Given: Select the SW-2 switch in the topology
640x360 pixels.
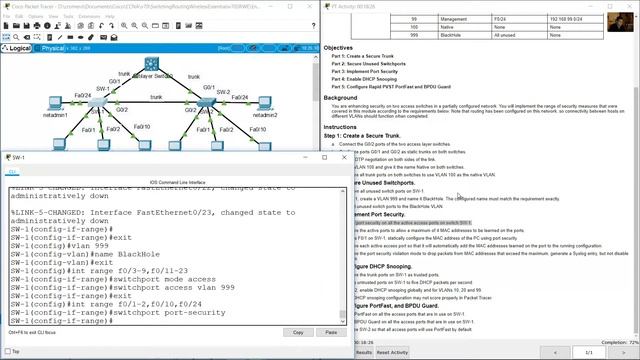Looking at the screenshot, I should click(206, 102).
